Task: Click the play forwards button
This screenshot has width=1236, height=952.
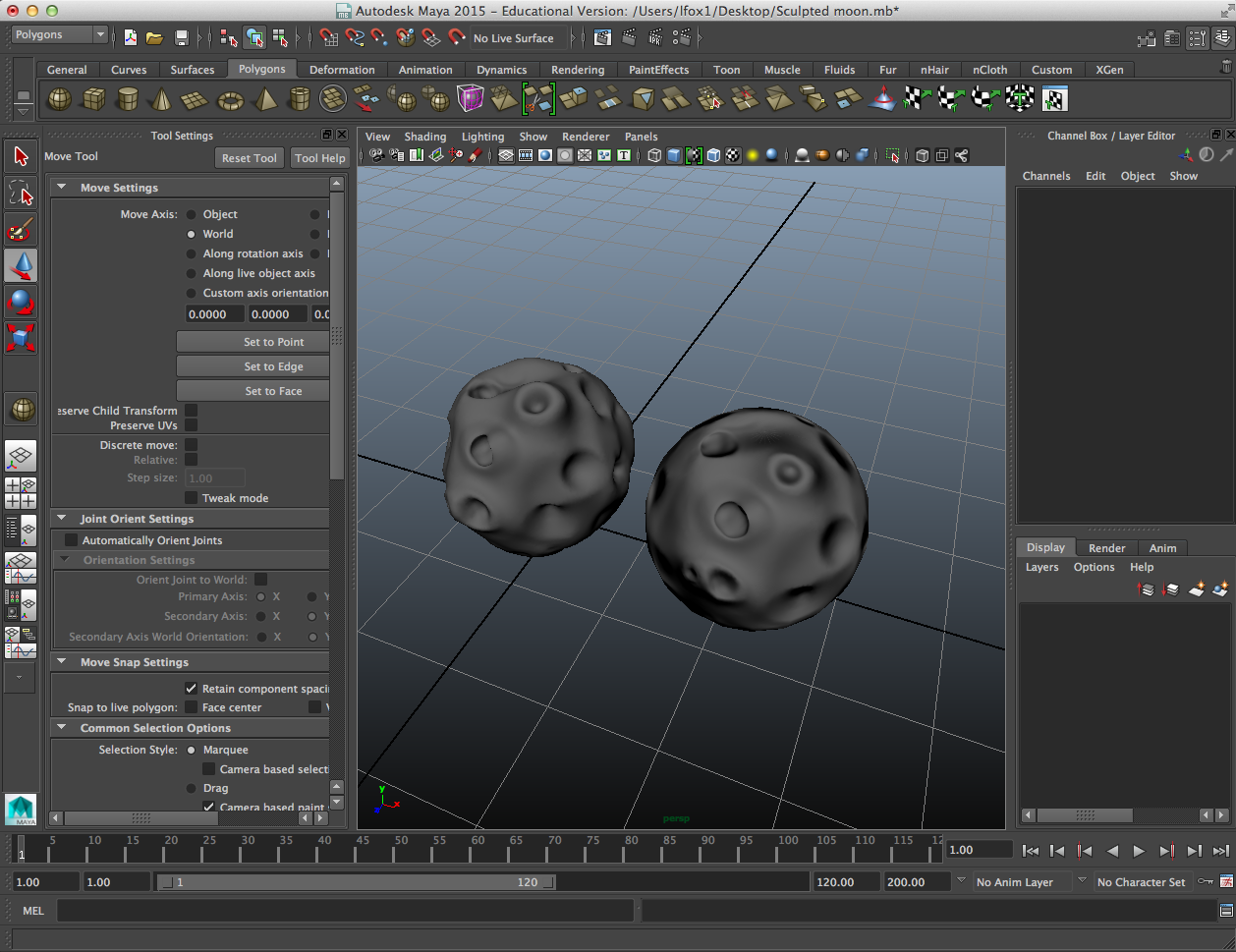Action: (1140, 851)
